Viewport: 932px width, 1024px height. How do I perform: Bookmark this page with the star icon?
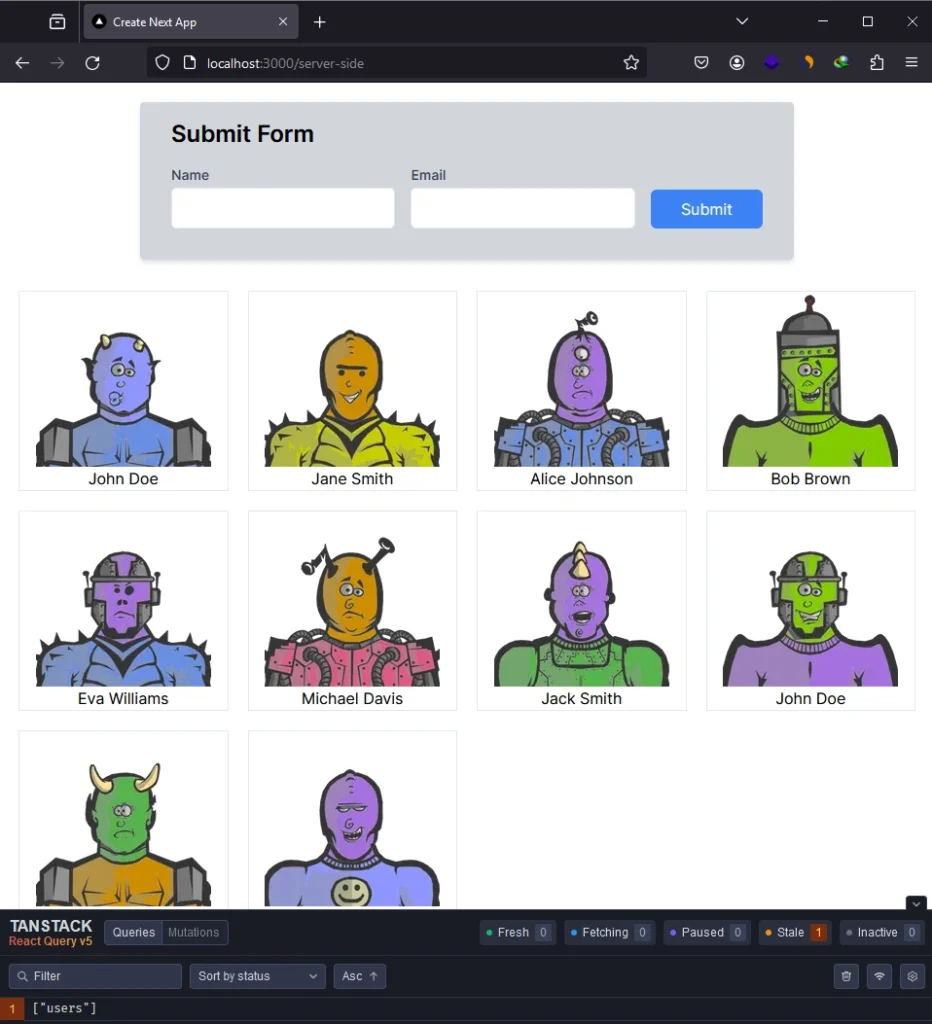[x=631, y=63]
